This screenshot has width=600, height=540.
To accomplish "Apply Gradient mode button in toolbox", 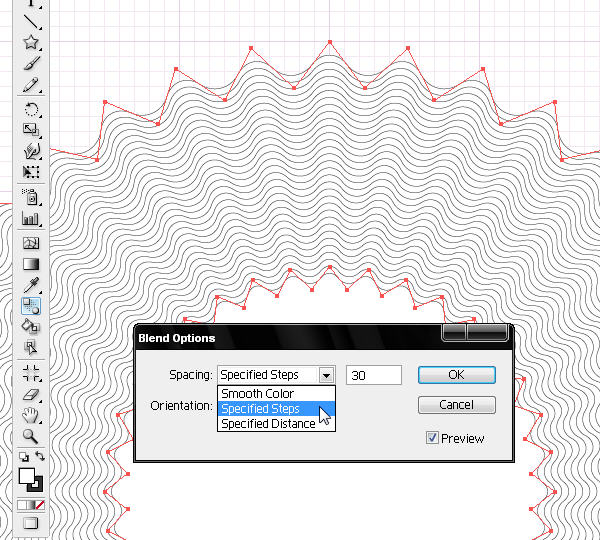I will pyautogui.click(x=31, y=505).
